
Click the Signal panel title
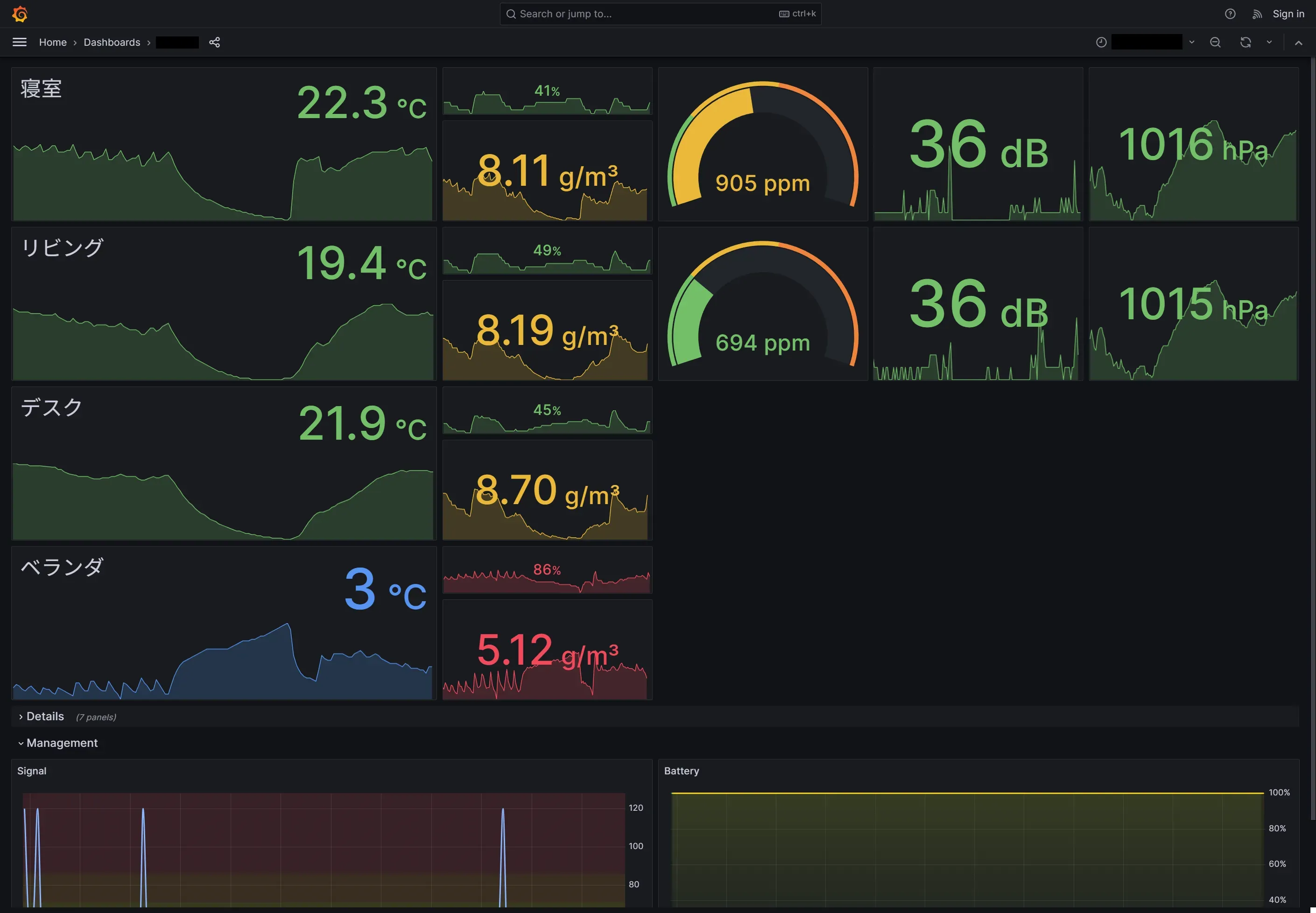[31, 771]
